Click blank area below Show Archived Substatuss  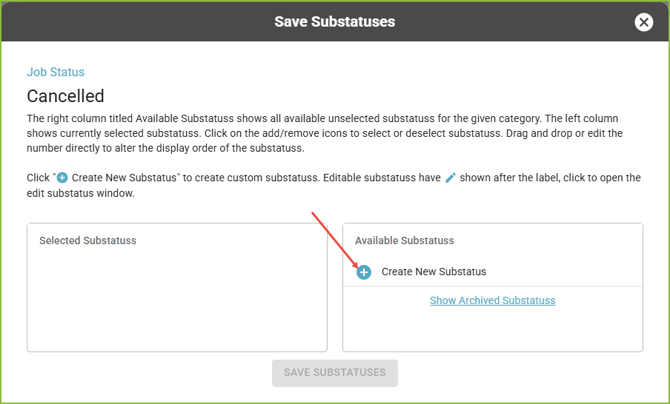(492, 329)
